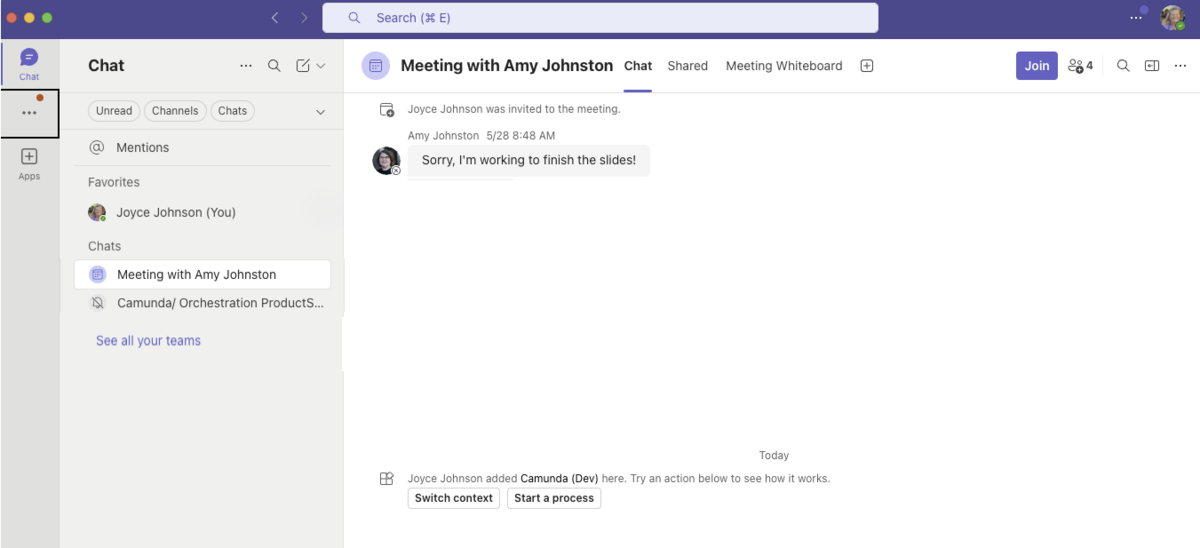This screenshot has height=548, width=1200.
Task: Switch to the Chat tab
Action: 638,66
